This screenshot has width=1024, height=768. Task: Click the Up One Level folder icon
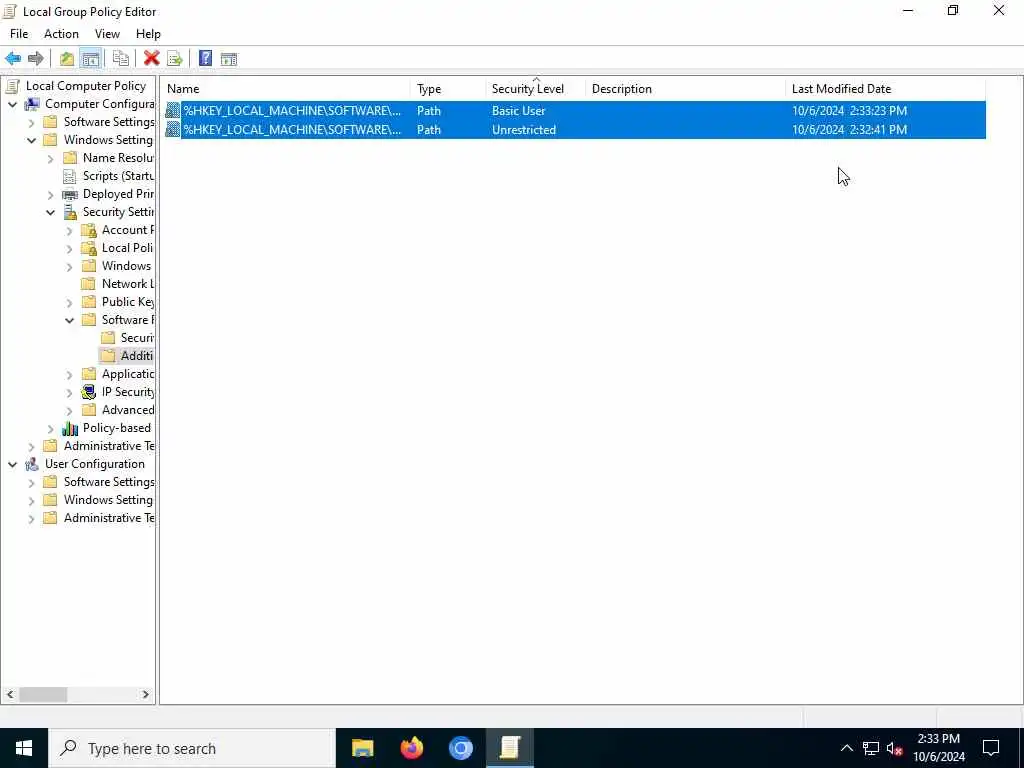click(x=67, y=59)
